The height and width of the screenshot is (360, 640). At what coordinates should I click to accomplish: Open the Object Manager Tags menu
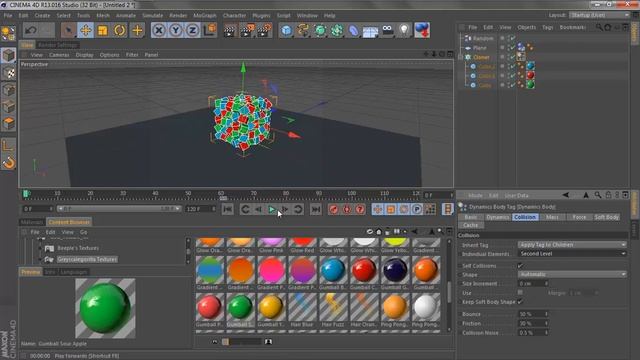click(x=547, y=27)
